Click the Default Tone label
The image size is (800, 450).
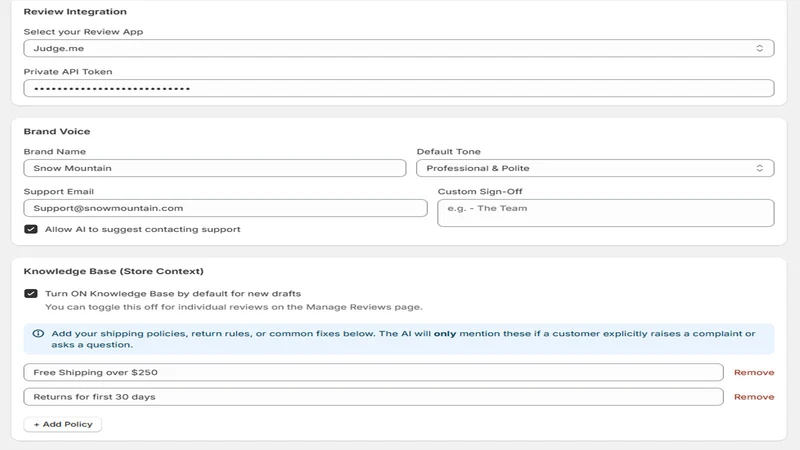coord(448,152)
